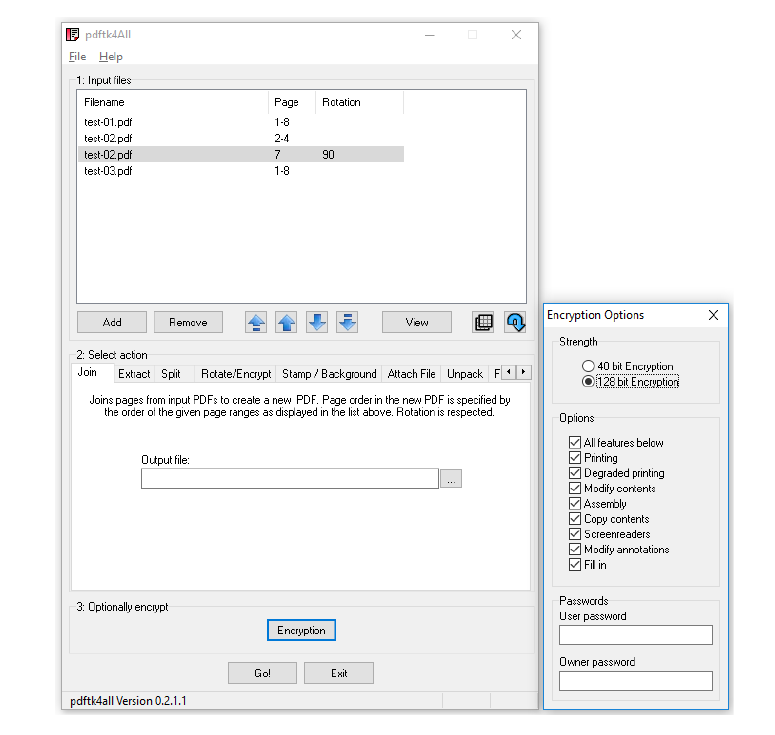Screen dimensions: 775x735
Task: Select the test-03.pdf row
Action: point(241,171)
